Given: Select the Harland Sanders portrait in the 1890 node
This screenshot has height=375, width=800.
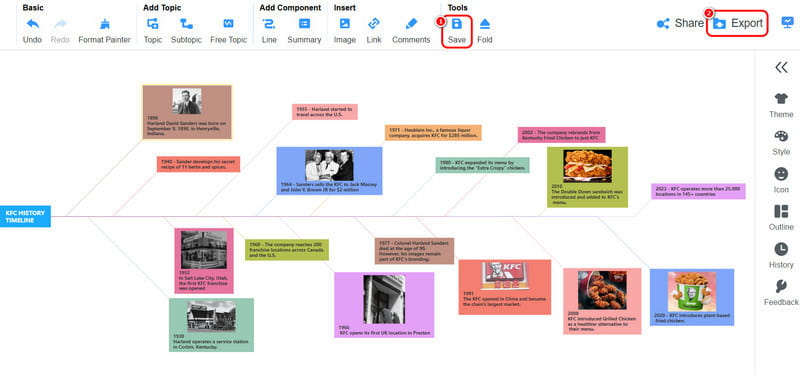Looking at the screenshot, I should 186,101.
